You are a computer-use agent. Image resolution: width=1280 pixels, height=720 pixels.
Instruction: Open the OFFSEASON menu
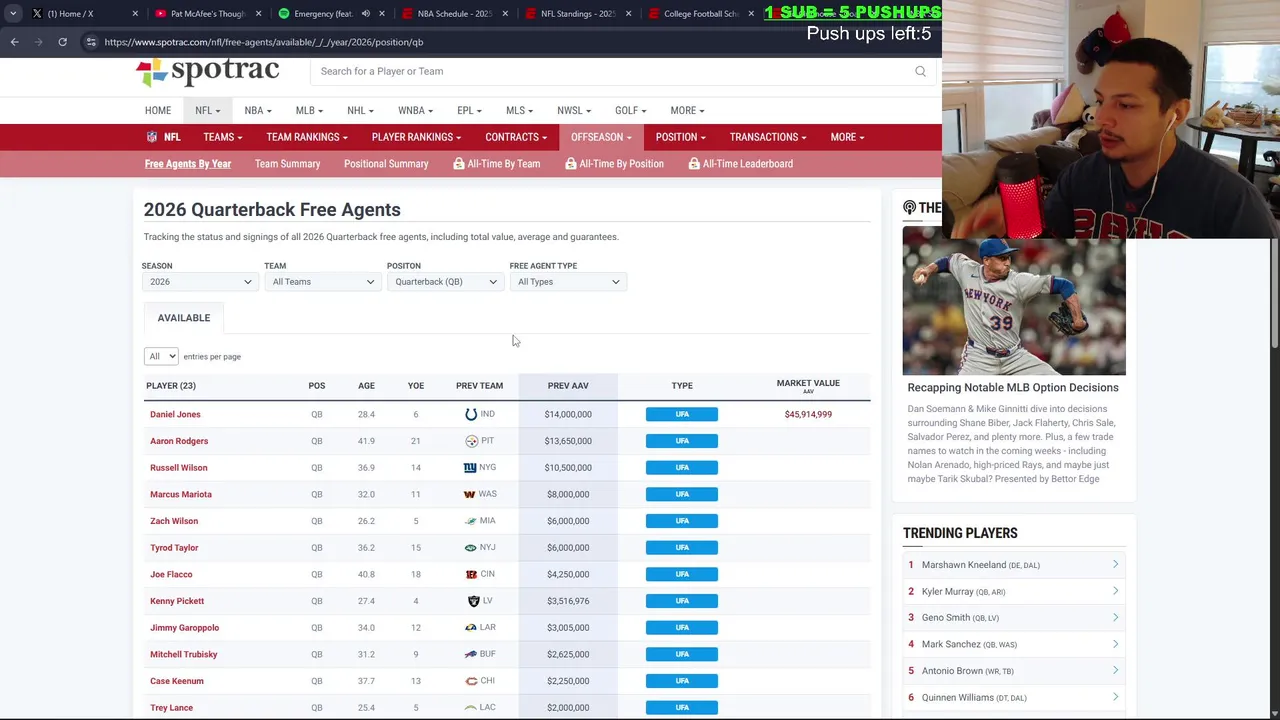(x=601, y=137)
